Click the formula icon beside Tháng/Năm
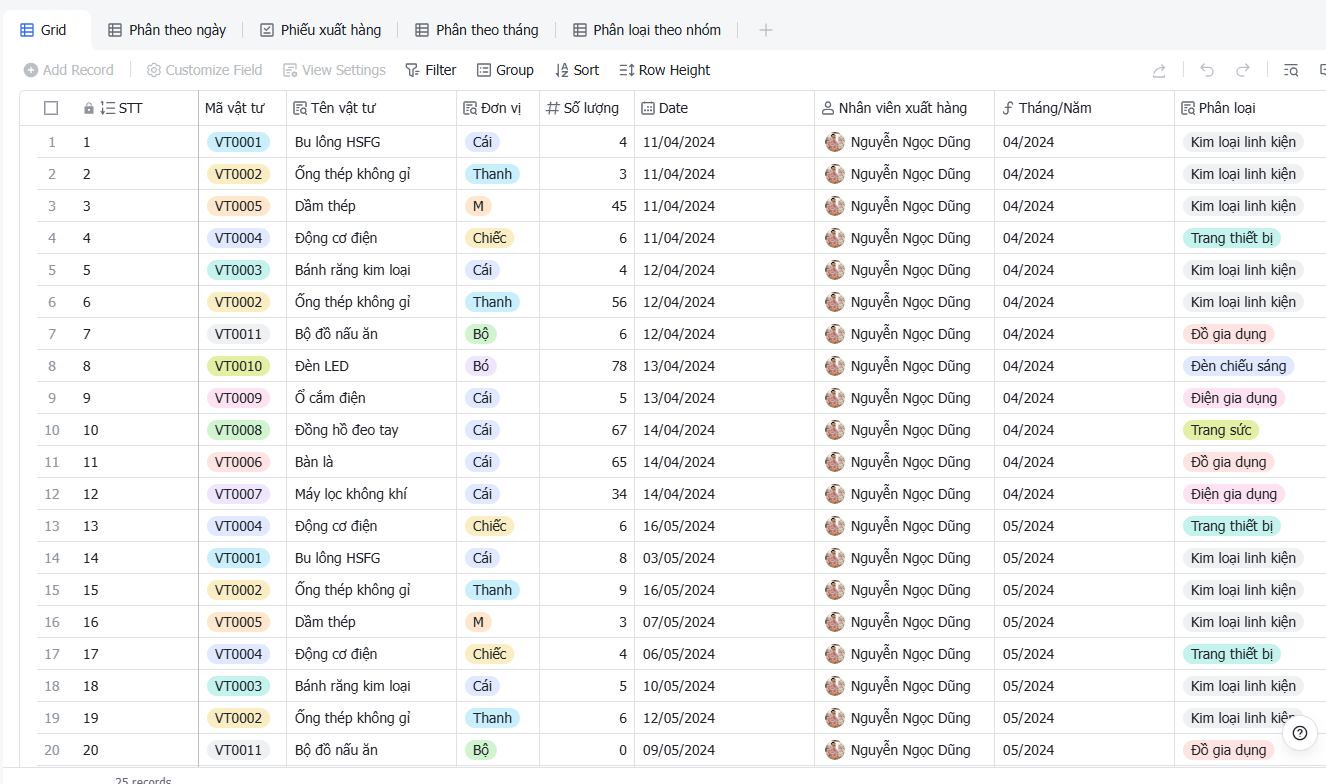This screenshot has width=1326, height=784. (x=1008, y=108)
